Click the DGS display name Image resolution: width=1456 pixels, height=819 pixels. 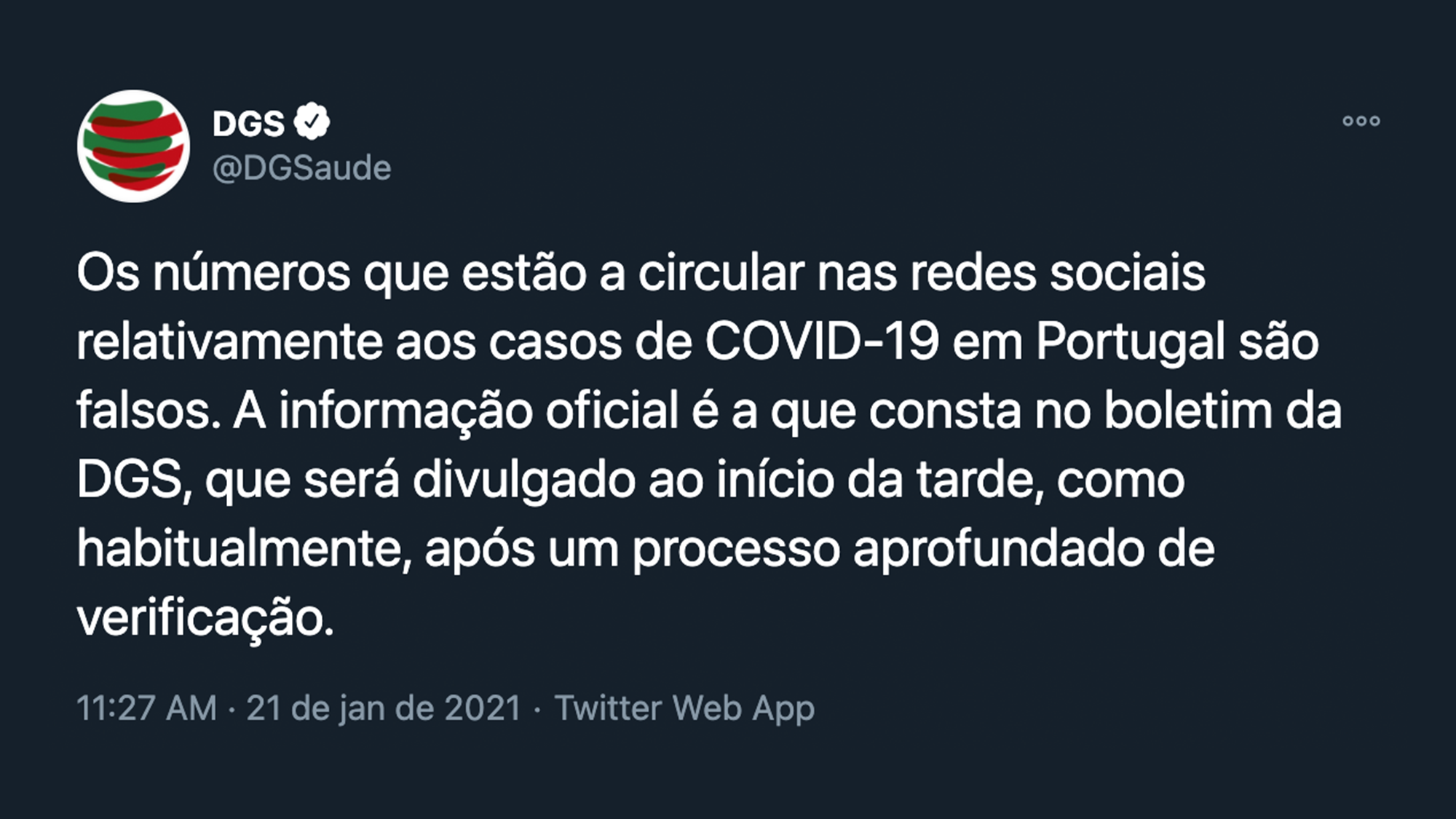click(x=248, y=124)
